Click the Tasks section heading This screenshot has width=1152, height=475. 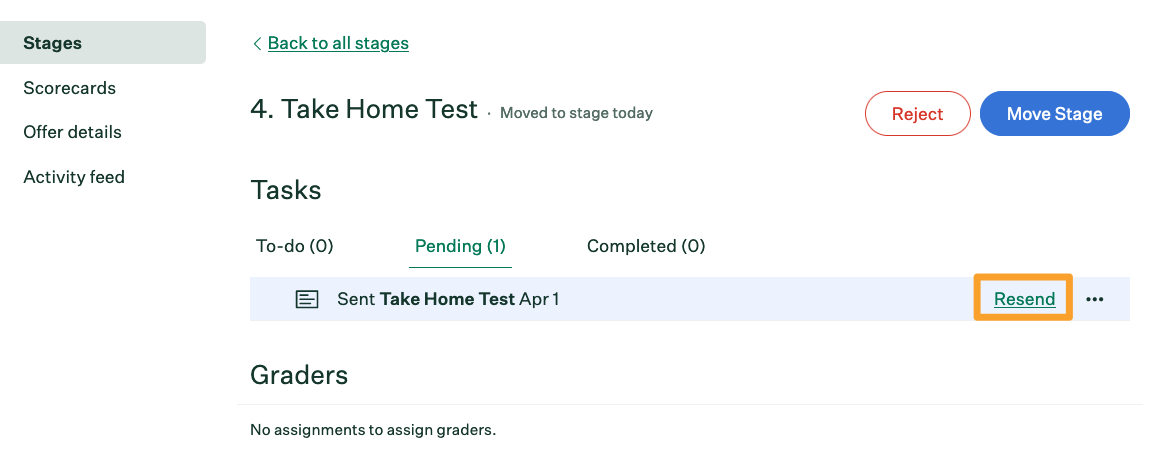[286, 191]
